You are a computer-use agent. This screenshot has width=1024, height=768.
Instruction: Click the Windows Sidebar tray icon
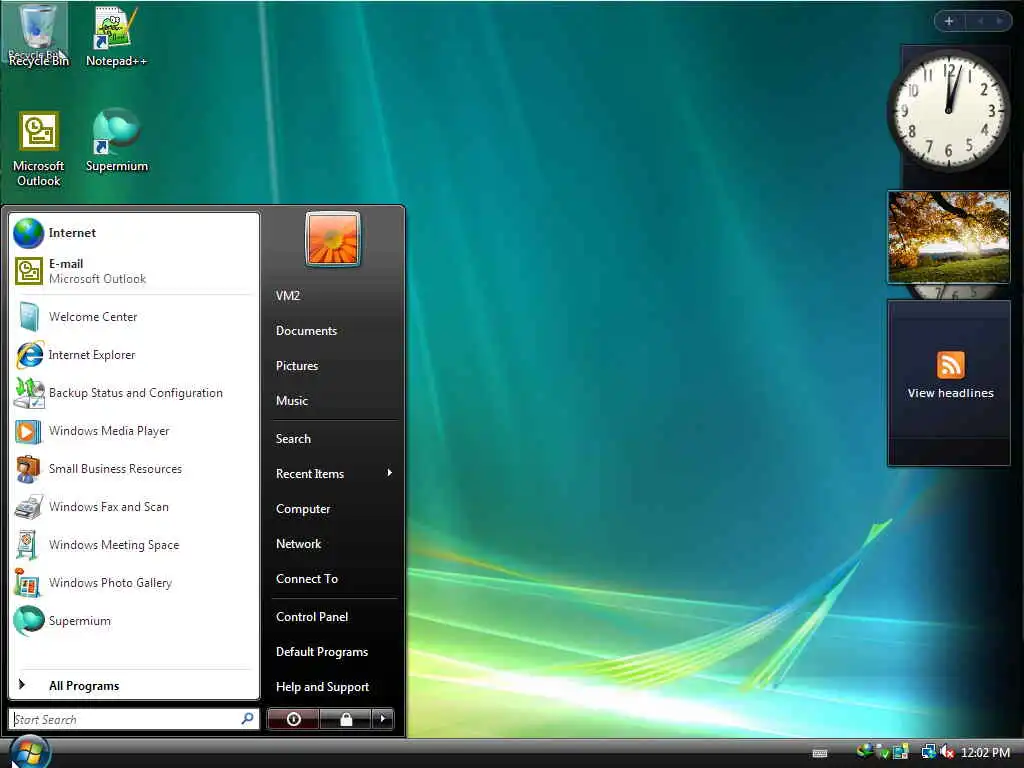coord(901,752)
